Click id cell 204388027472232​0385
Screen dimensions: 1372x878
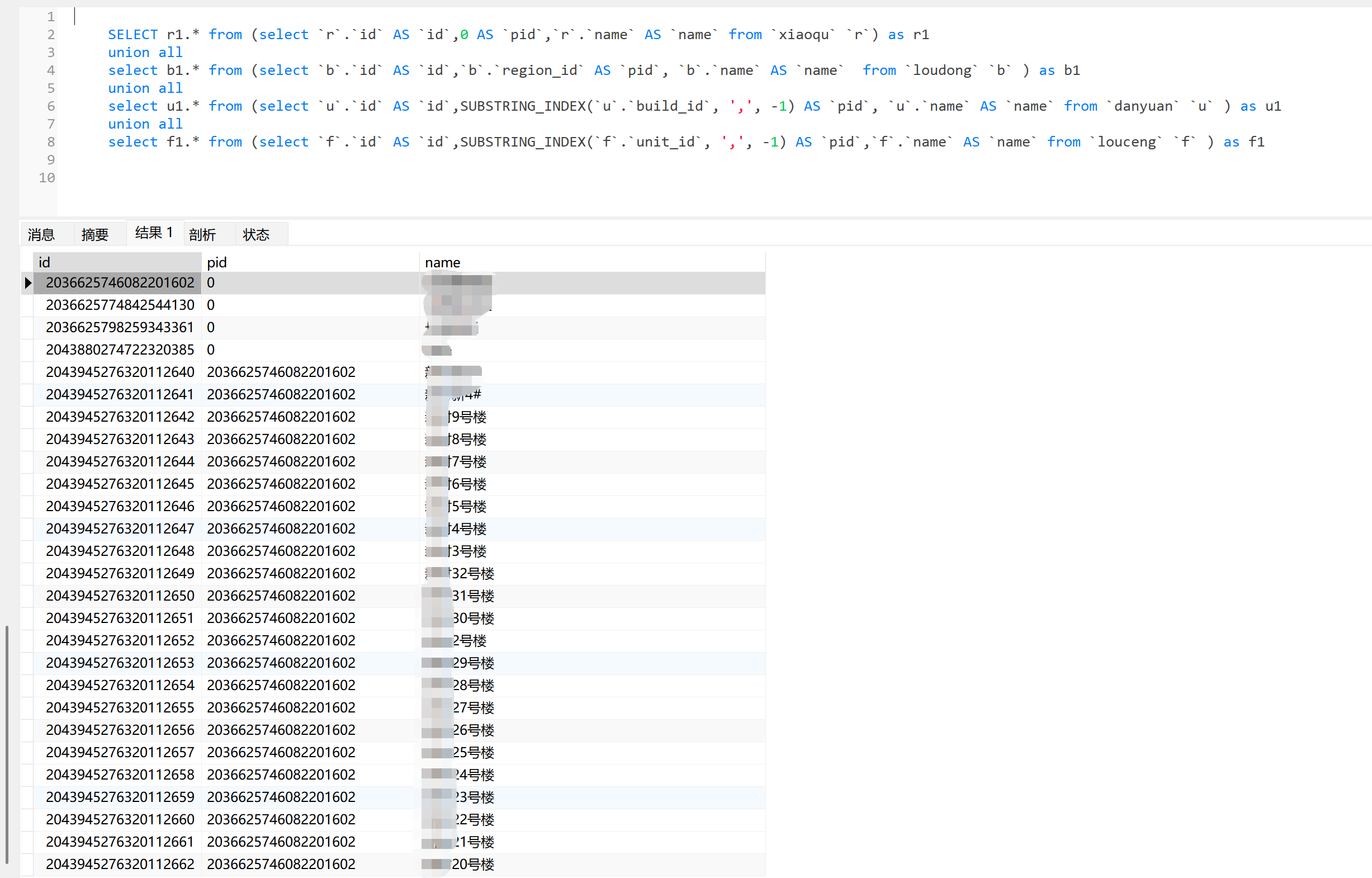click(x=120, y=350)
